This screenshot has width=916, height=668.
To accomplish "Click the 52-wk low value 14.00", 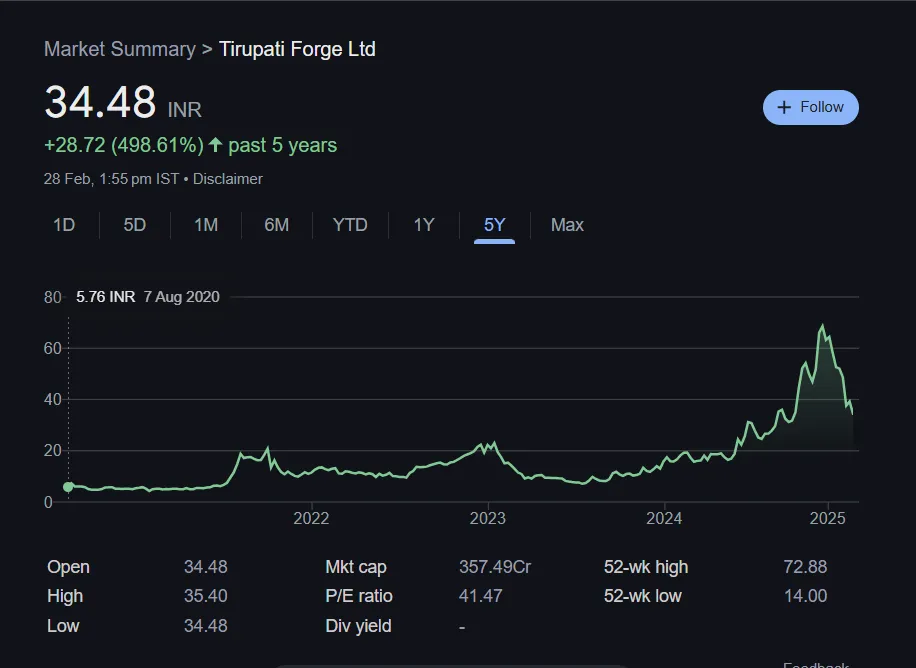I will click(x=805, y=596).
